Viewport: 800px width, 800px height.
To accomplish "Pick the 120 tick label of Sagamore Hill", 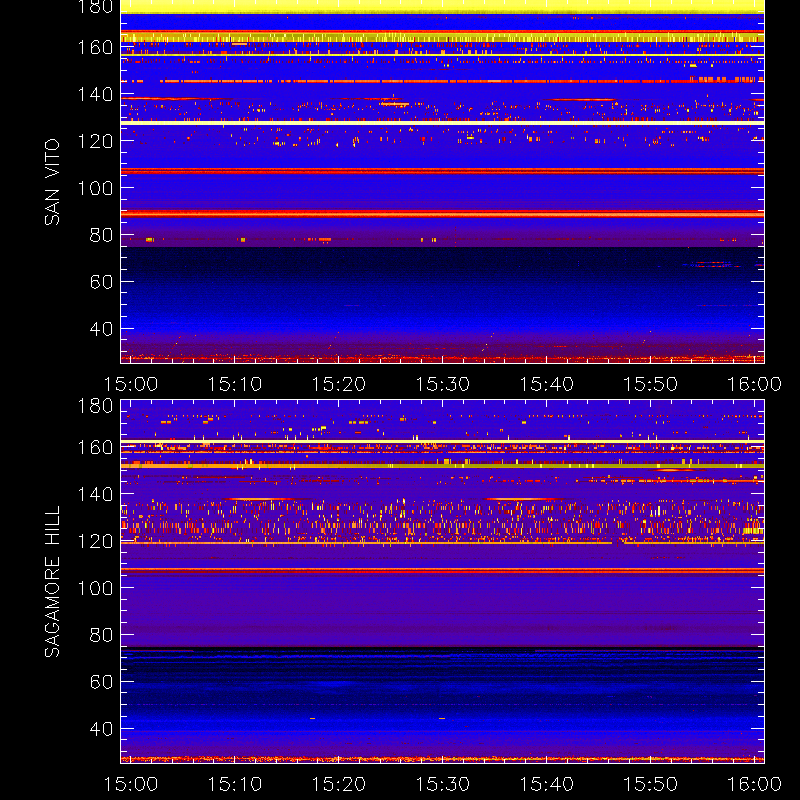I will (x=95, y=541).
